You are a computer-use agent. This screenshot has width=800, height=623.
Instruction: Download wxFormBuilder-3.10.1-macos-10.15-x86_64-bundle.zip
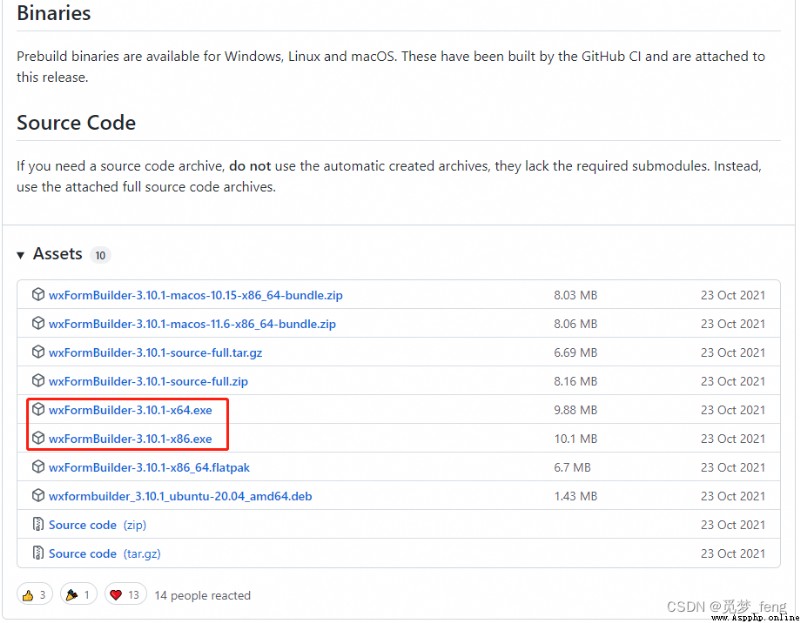(195, 295)
